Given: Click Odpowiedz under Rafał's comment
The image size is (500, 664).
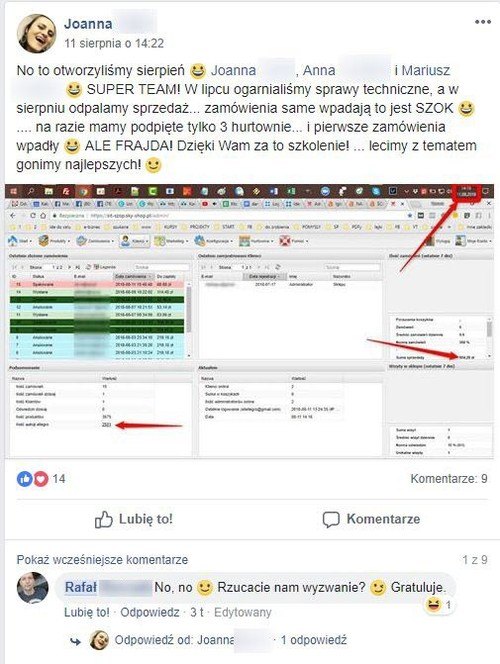Looking at the screenshot, I should click(x=150, y=612).
